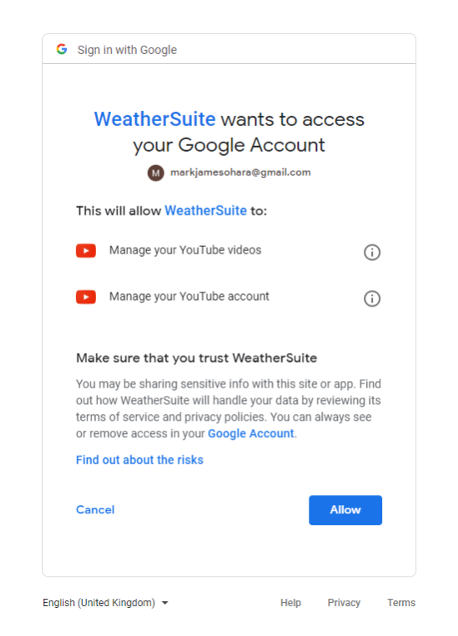Screen dimensions: 458x636
Task: Open the Help footer link
Action: point(290,602)
